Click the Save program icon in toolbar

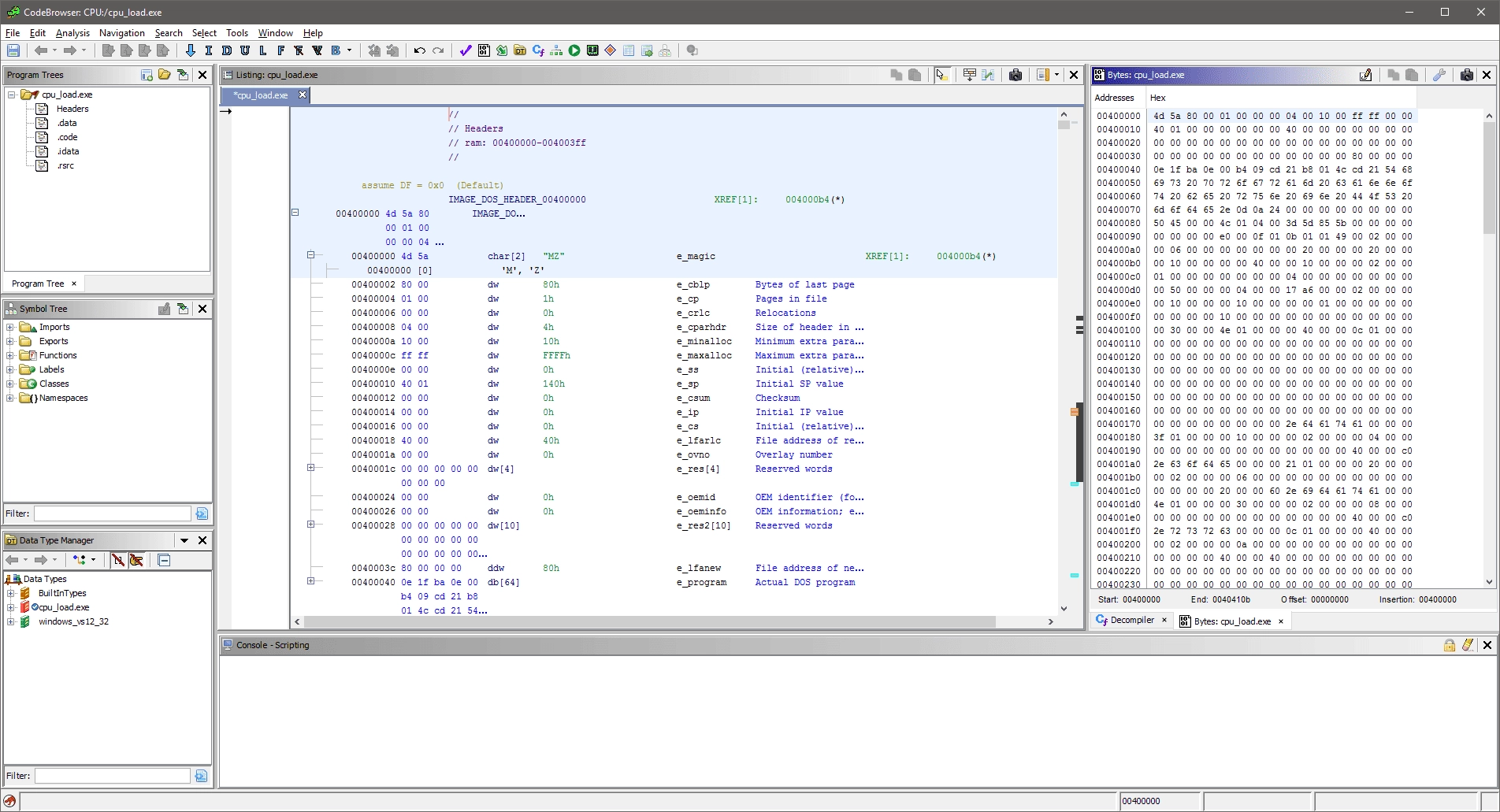tap(13, 50)
